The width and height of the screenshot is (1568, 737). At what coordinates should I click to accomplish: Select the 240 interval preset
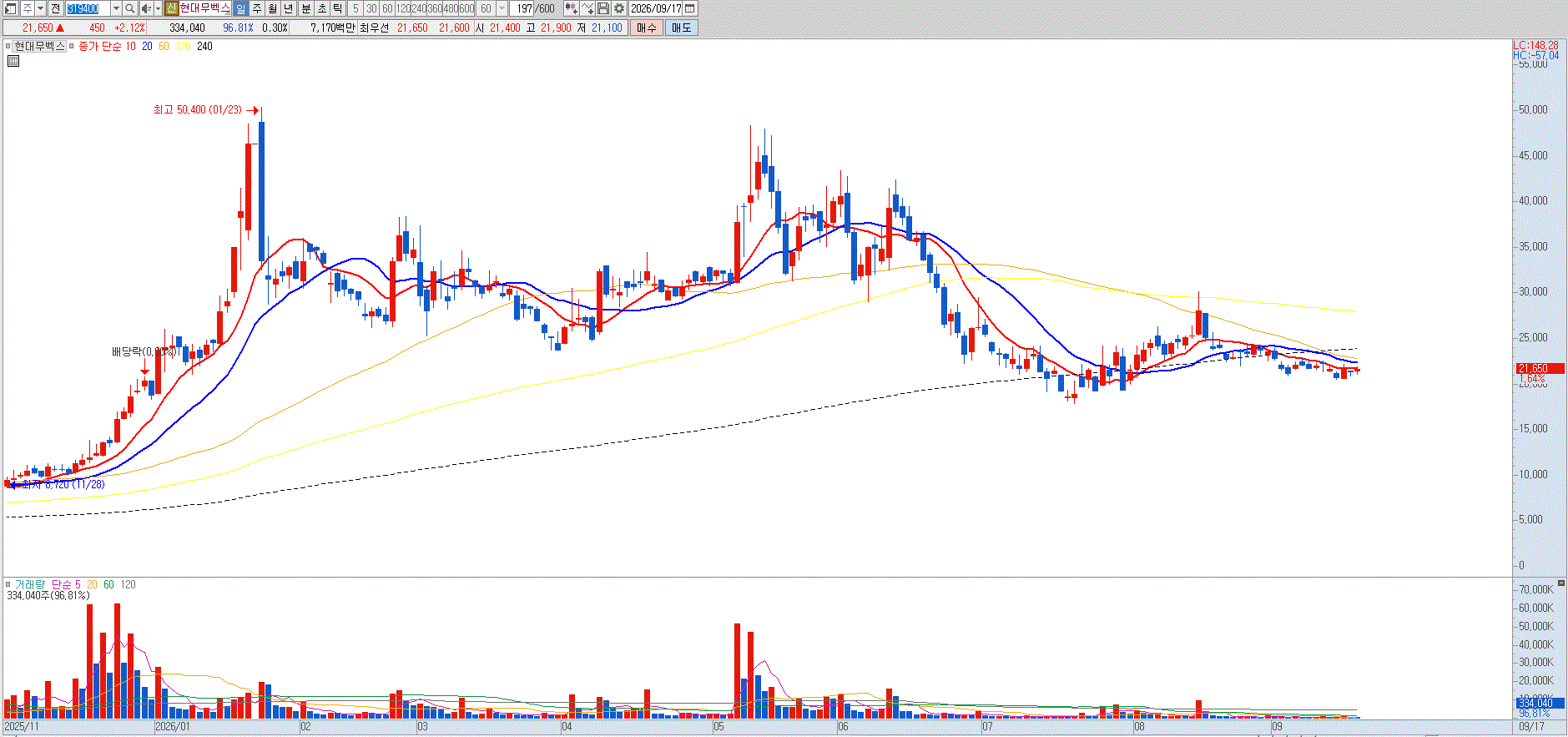click(x=419, y=8)
